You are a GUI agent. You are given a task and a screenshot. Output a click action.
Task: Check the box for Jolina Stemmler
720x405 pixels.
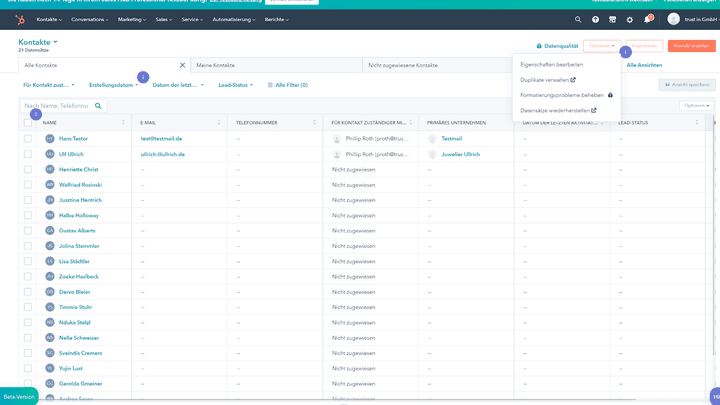tap(28, 246)
